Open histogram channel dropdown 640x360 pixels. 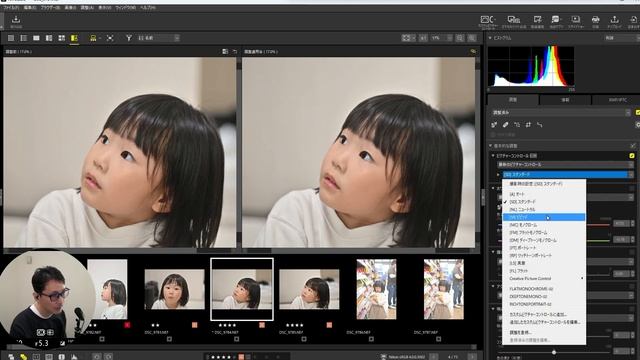click(621, 38)
